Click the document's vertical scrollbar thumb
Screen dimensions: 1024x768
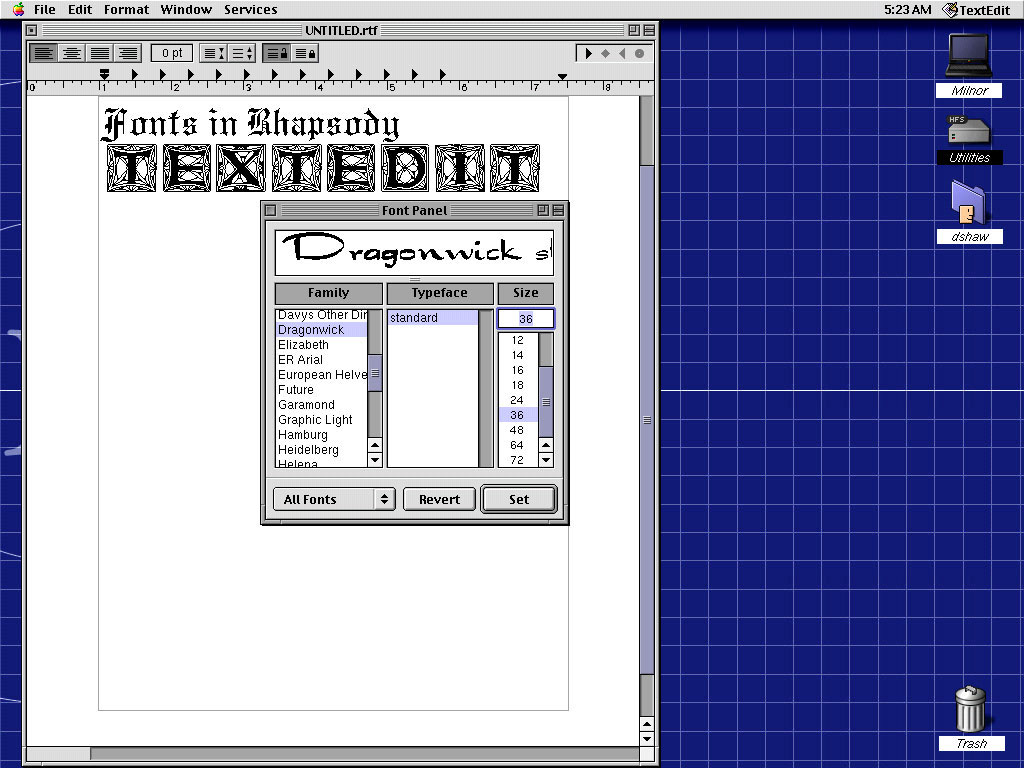coord(647,420)
